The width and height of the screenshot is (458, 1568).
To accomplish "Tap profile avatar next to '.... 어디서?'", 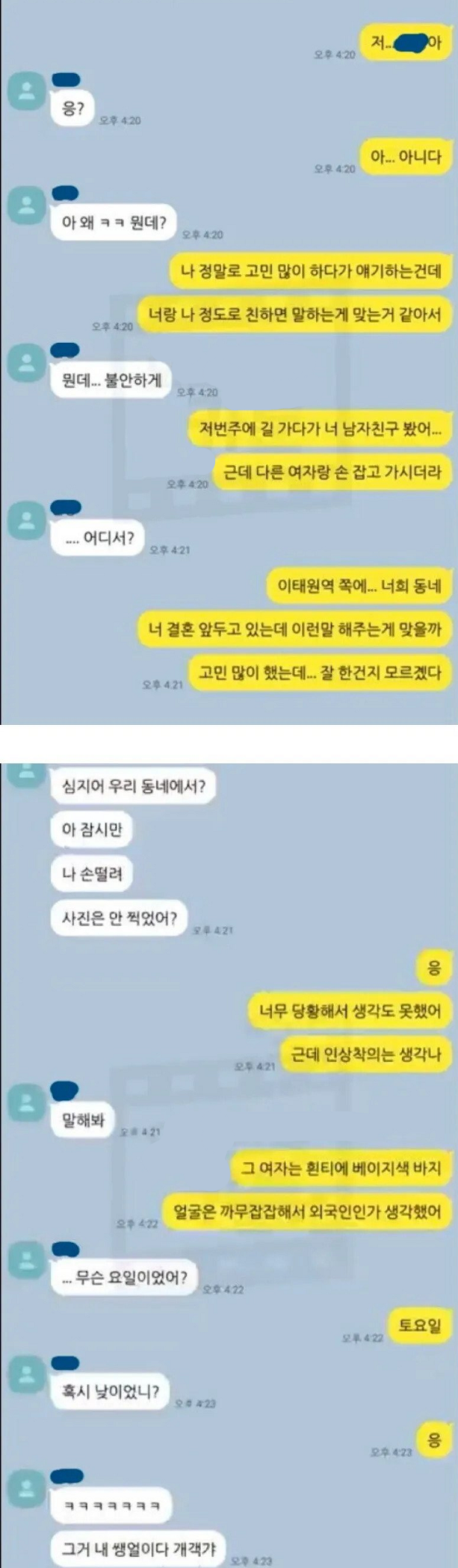I will (x=26, y=519).
